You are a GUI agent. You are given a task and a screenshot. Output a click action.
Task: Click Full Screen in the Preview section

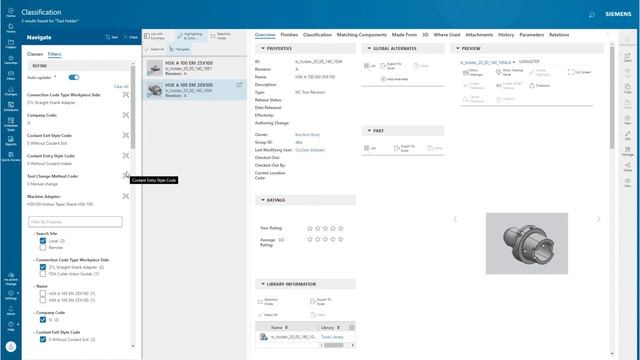579,72
